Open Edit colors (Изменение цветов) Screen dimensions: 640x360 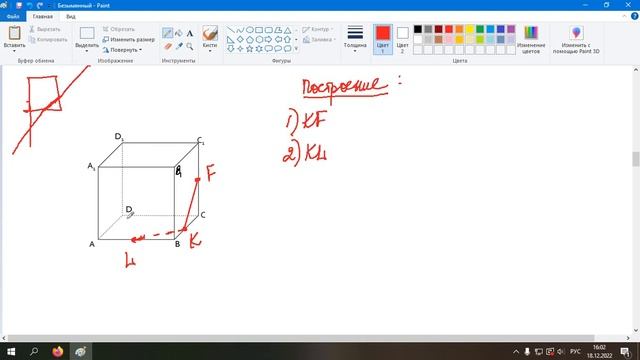click(x=531, y=39)
